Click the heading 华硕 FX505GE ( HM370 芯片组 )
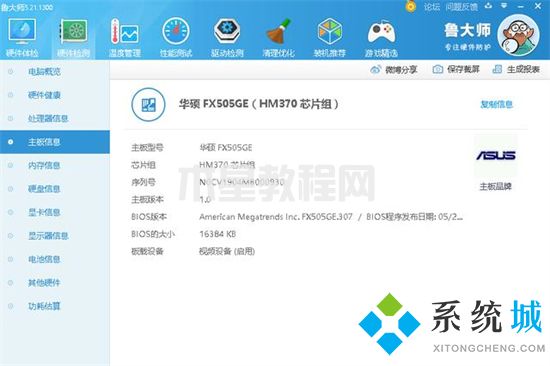This screenshot has width=550, height=366. pyautogui.click(x=259, y=104)
